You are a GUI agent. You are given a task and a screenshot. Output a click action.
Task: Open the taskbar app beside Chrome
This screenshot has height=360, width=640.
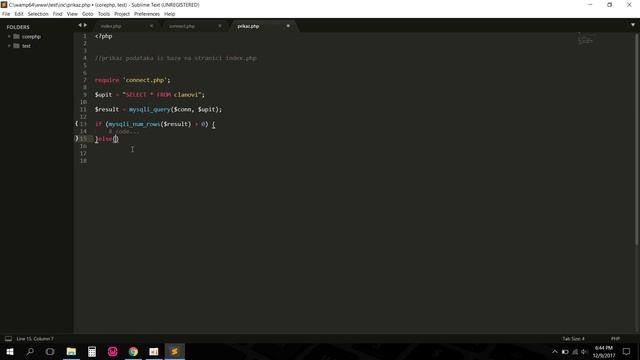click(x=154, y=351)
